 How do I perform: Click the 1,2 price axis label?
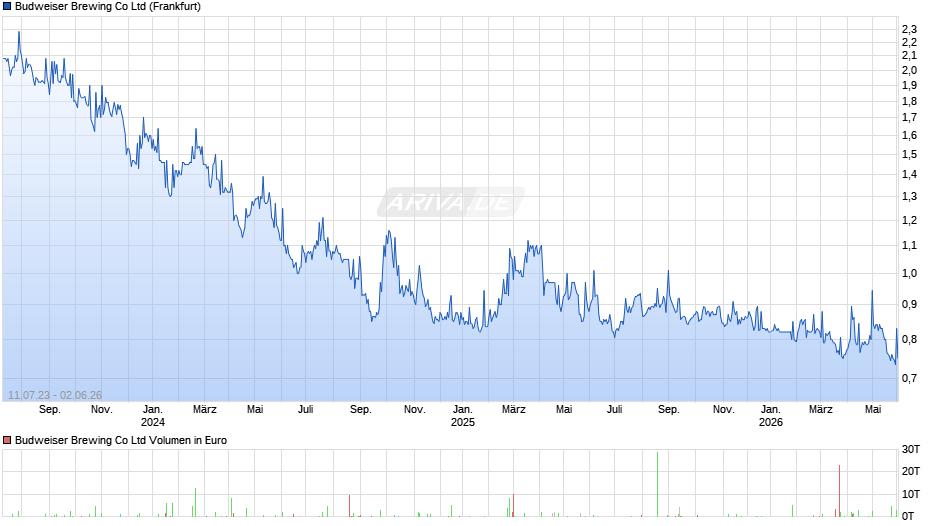click(909, 220)
